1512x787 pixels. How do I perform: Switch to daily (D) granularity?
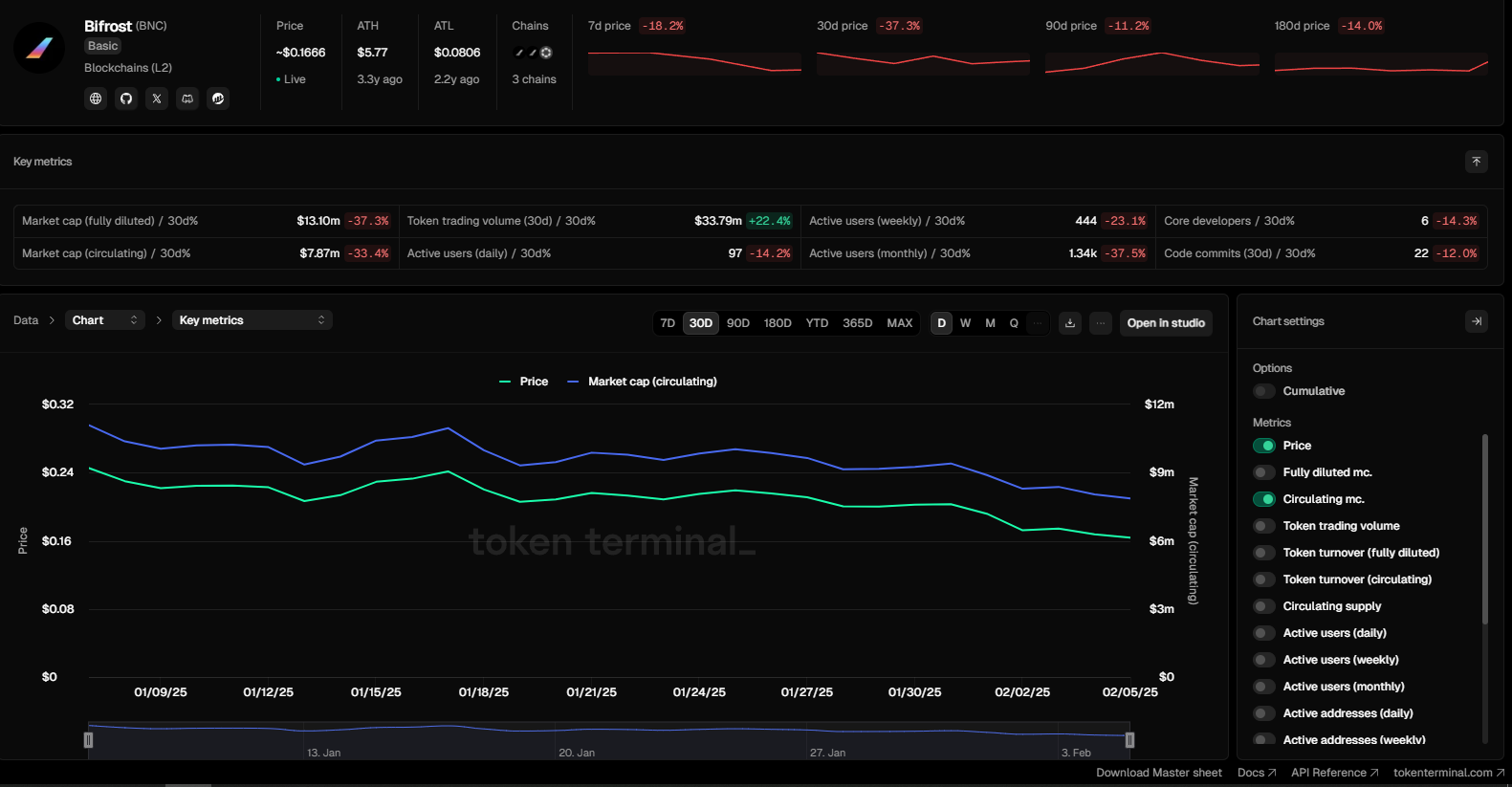click(x=942, y=323)
